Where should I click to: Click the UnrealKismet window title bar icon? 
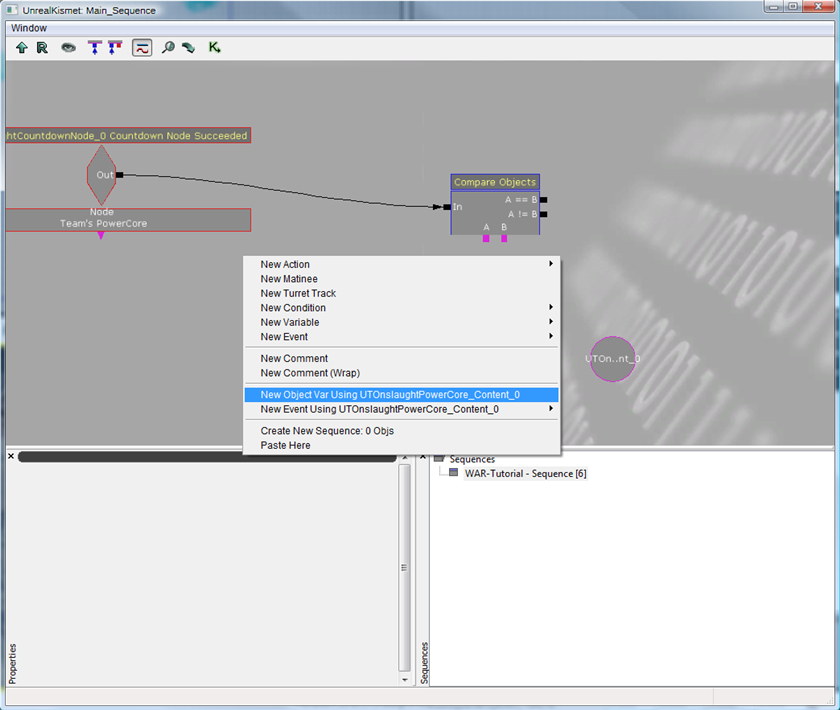point(12,10)
